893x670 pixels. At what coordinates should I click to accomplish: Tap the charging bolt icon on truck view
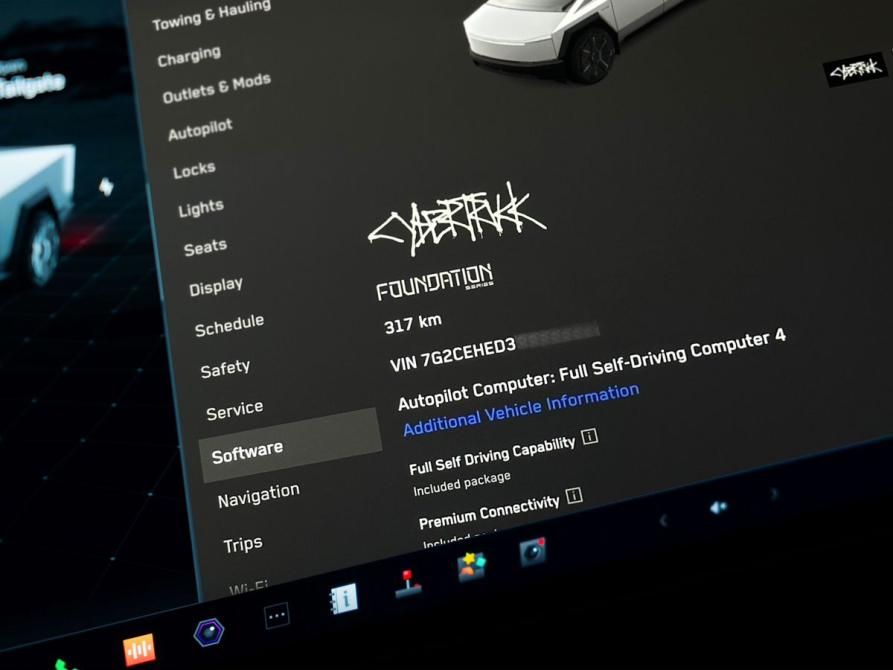click(x=106, y=186)
